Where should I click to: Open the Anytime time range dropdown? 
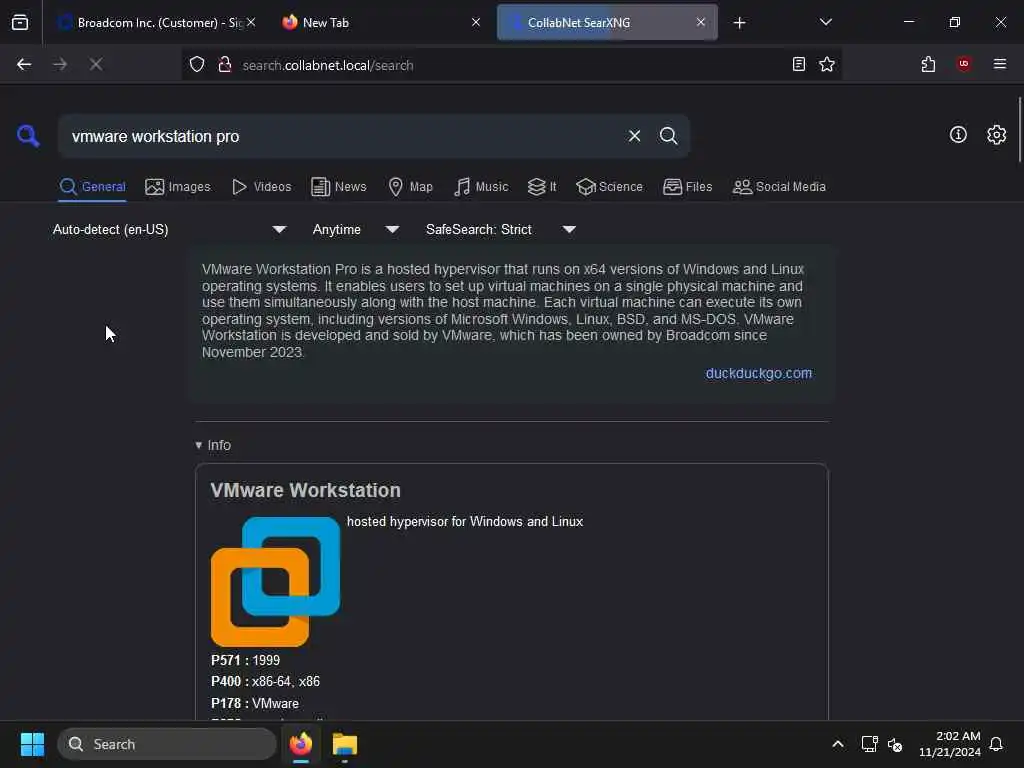(x=355, y=229)
